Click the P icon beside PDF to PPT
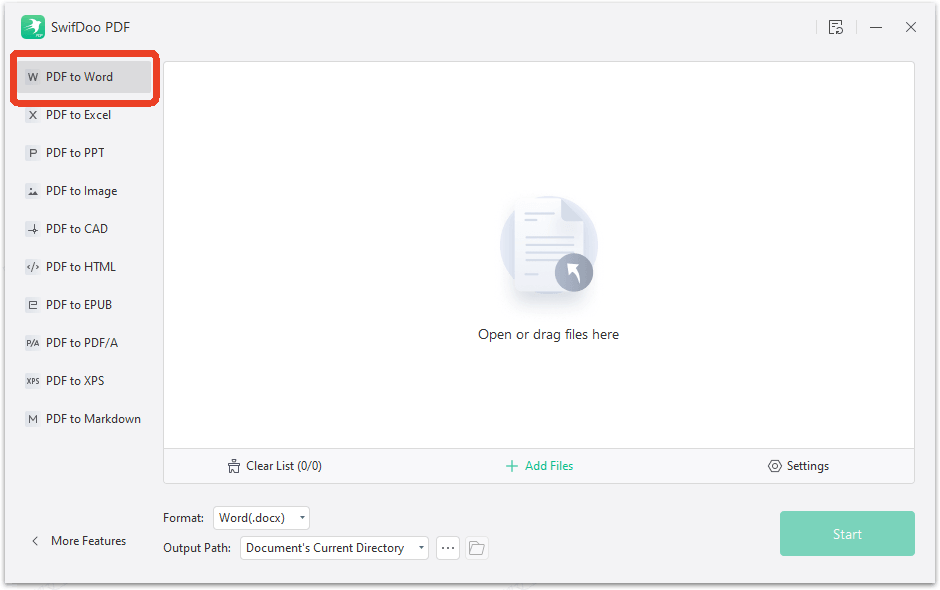This screenshot has width=940, height=590. coord(33,153)
